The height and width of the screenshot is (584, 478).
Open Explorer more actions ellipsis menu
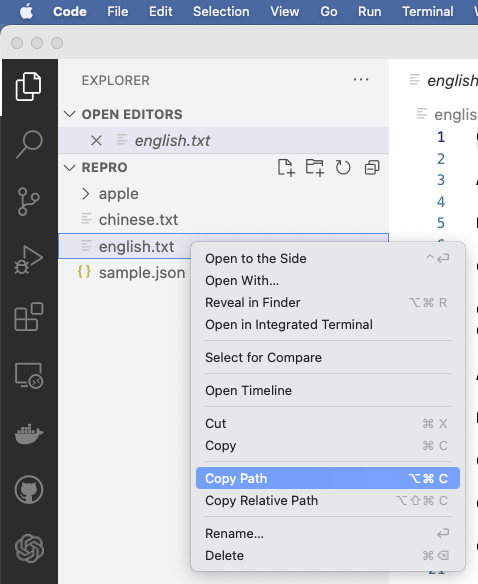click(361, 79)
